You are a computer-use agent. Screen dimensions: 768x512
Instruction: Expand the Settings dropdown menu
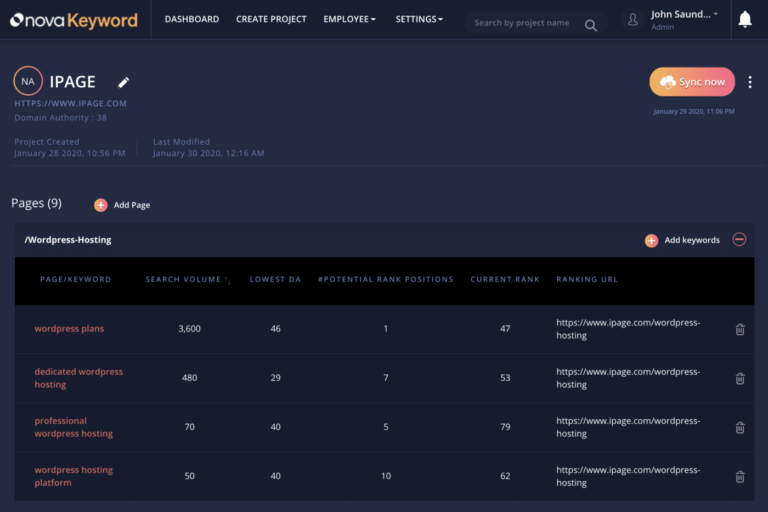[x=419, y=19]
